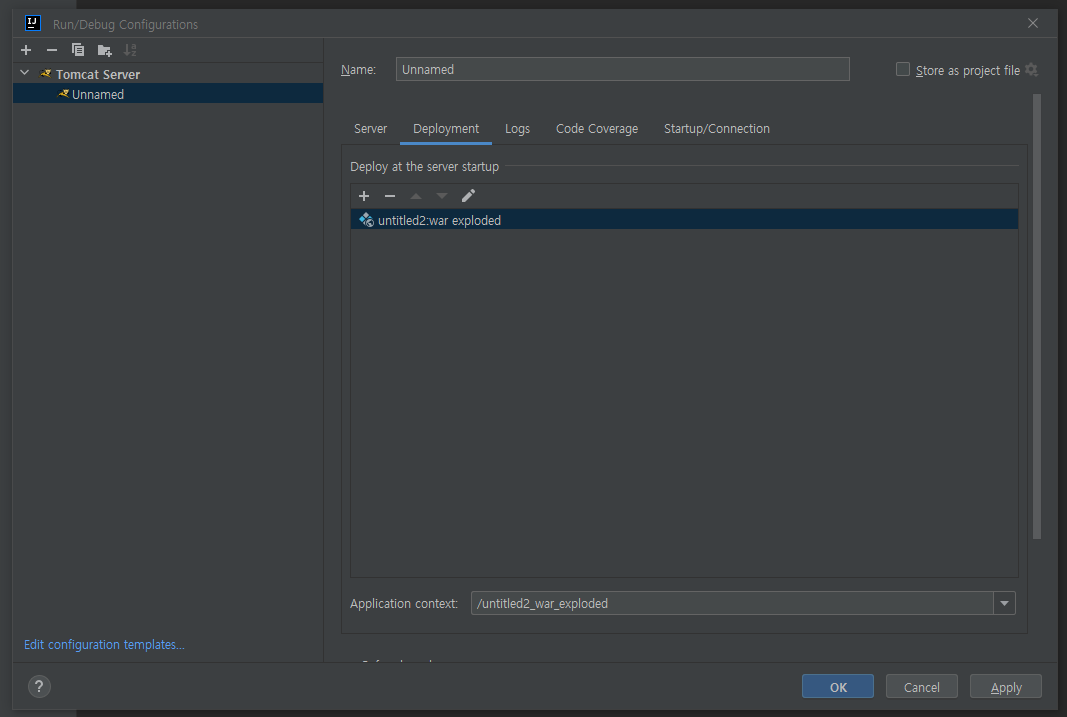The image size is (1067, 717).
Task: Select the Deployment tab
Action: pos(446,129)
